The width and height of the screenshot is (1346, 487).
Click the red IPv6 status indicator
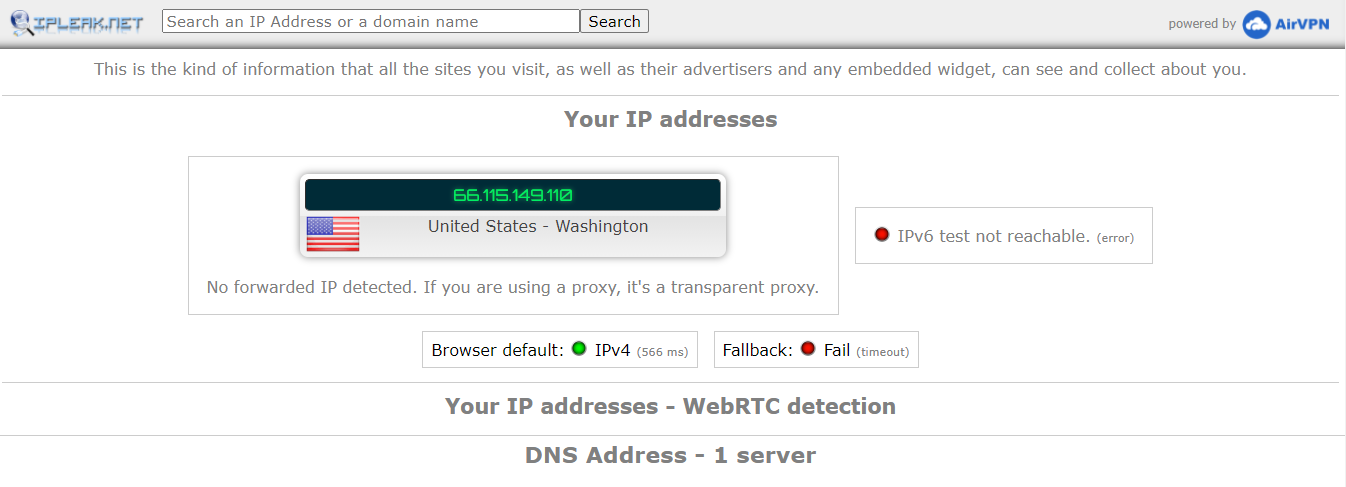pyautogui.click(x=882, y=235)
